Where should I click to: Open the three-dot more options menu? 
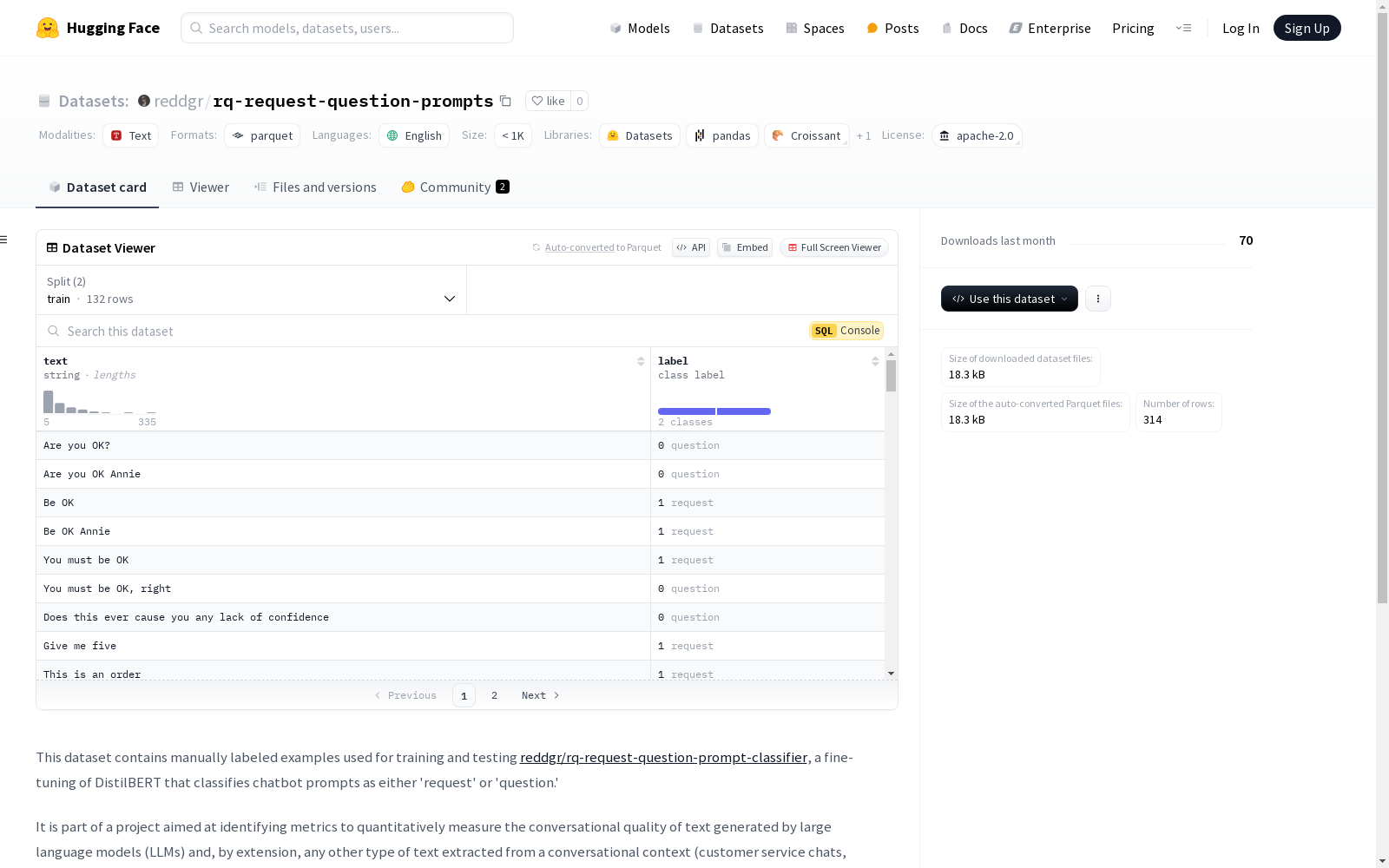tap(1098, 299)
